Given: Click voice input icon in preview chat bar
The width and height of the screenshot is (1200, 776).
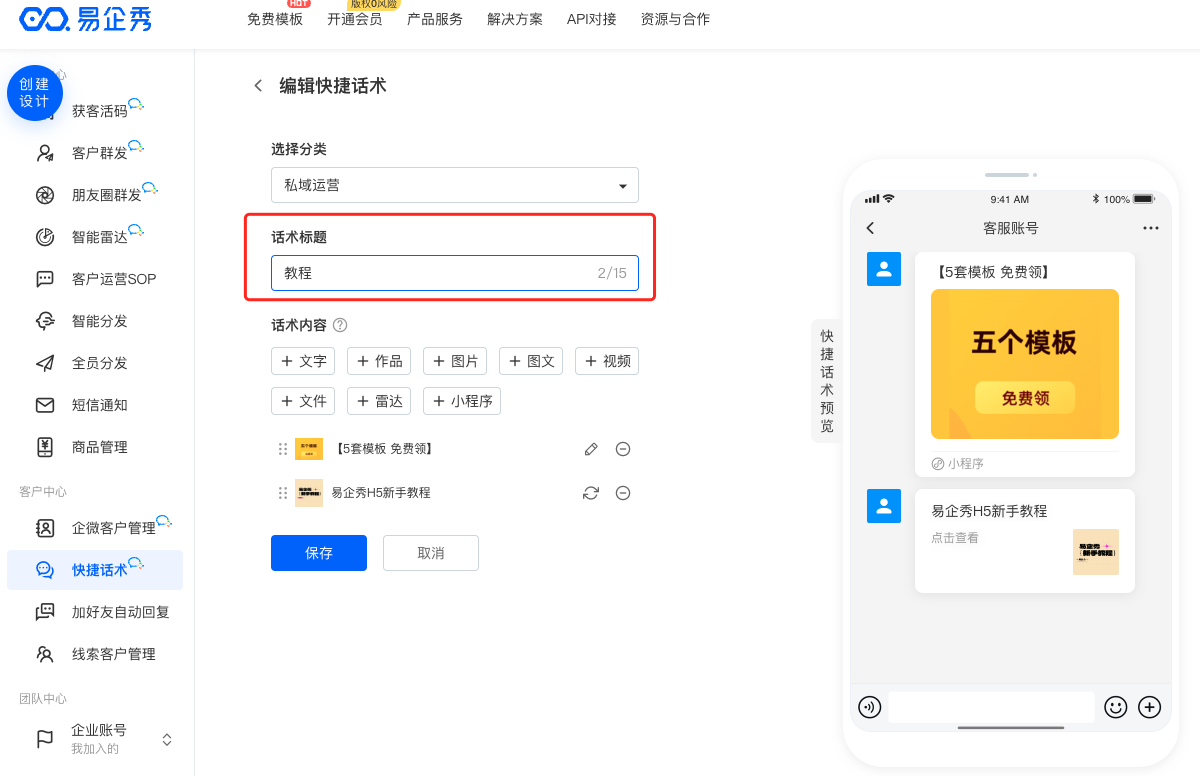Looking at the screenshot, I should point(870,707).
